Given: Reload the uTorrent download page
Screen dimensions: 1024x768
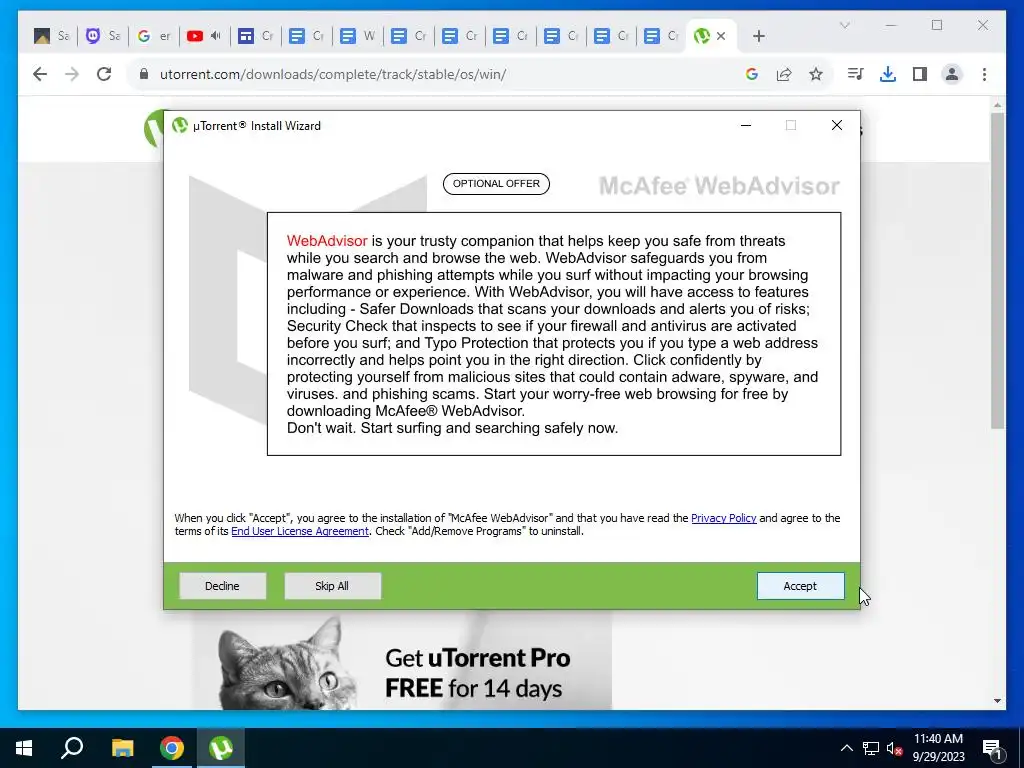Looking at the screenshot, I should tap(104, 74).
